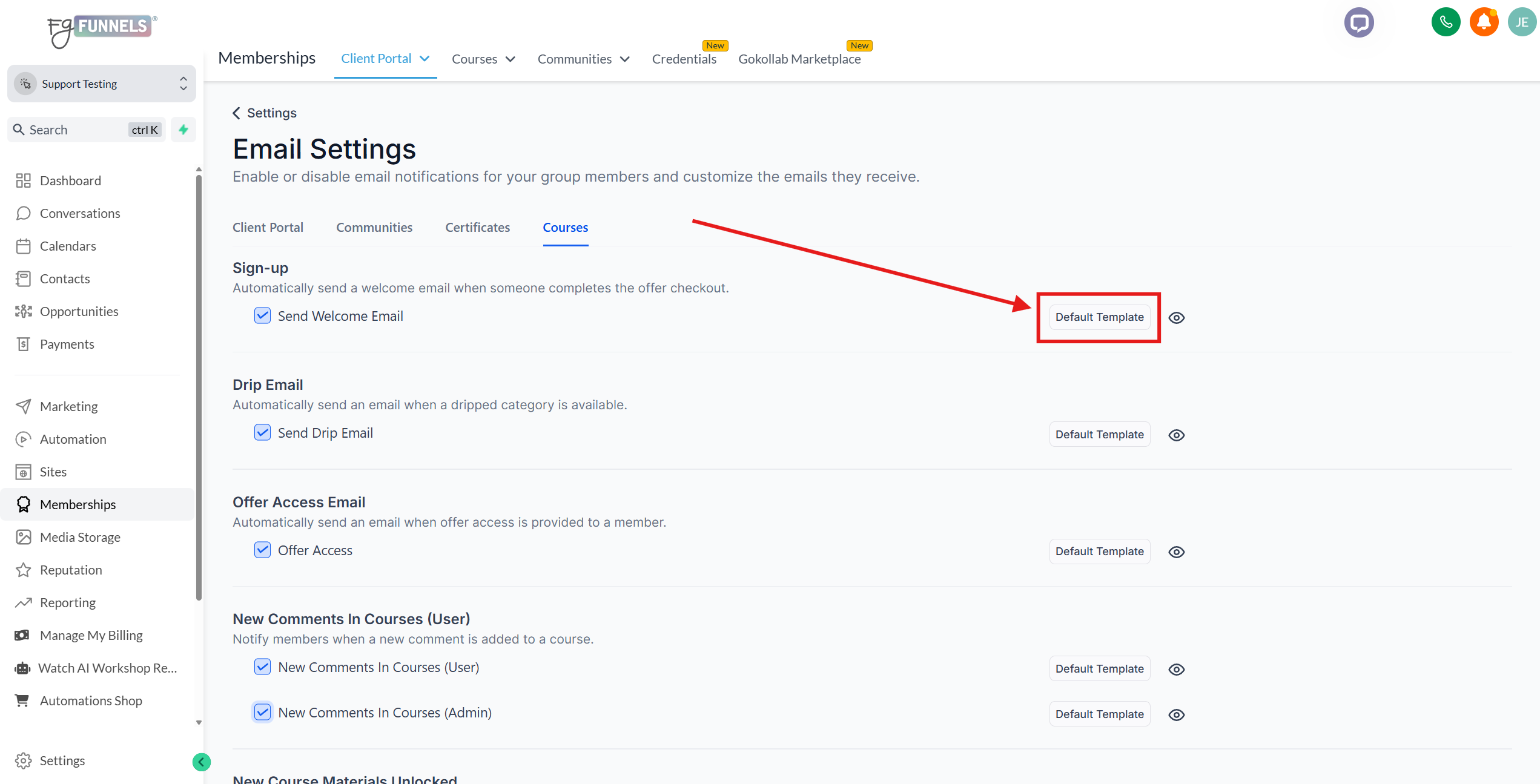Switch to the Communities email settings tab

[x=374, y=228]
